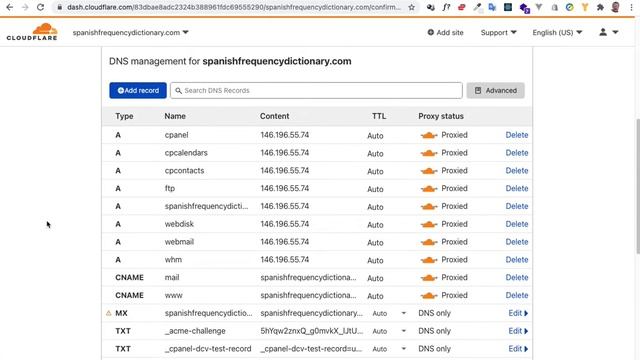The width and height of the screenshot is (640, 360).
Task: Open the Support dropdown menu
Action: (498, 32)
